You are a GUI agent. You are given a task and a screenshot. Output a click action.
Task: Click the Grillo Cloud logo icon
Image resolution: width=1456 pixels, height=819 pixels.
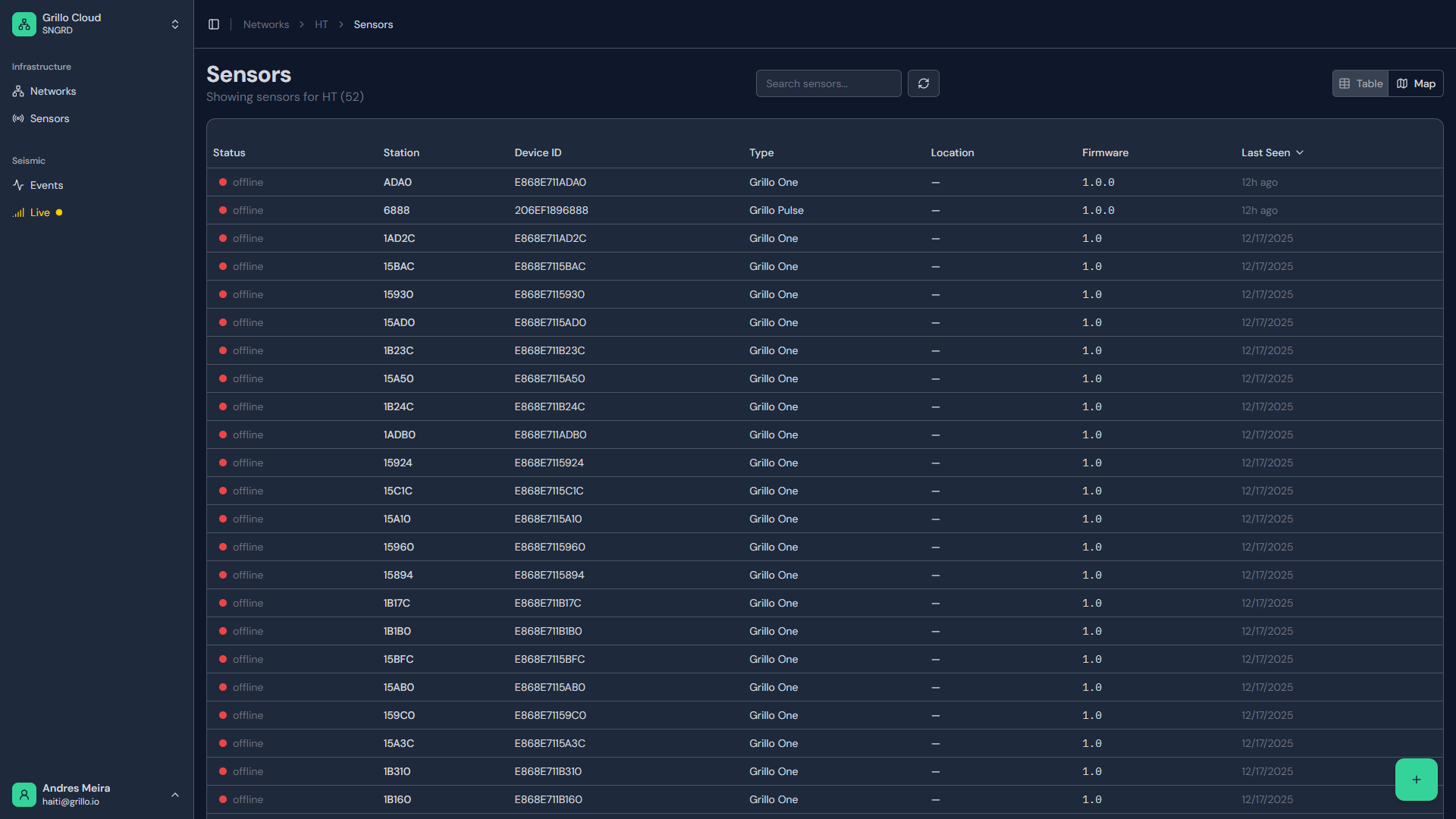(24, 24)
